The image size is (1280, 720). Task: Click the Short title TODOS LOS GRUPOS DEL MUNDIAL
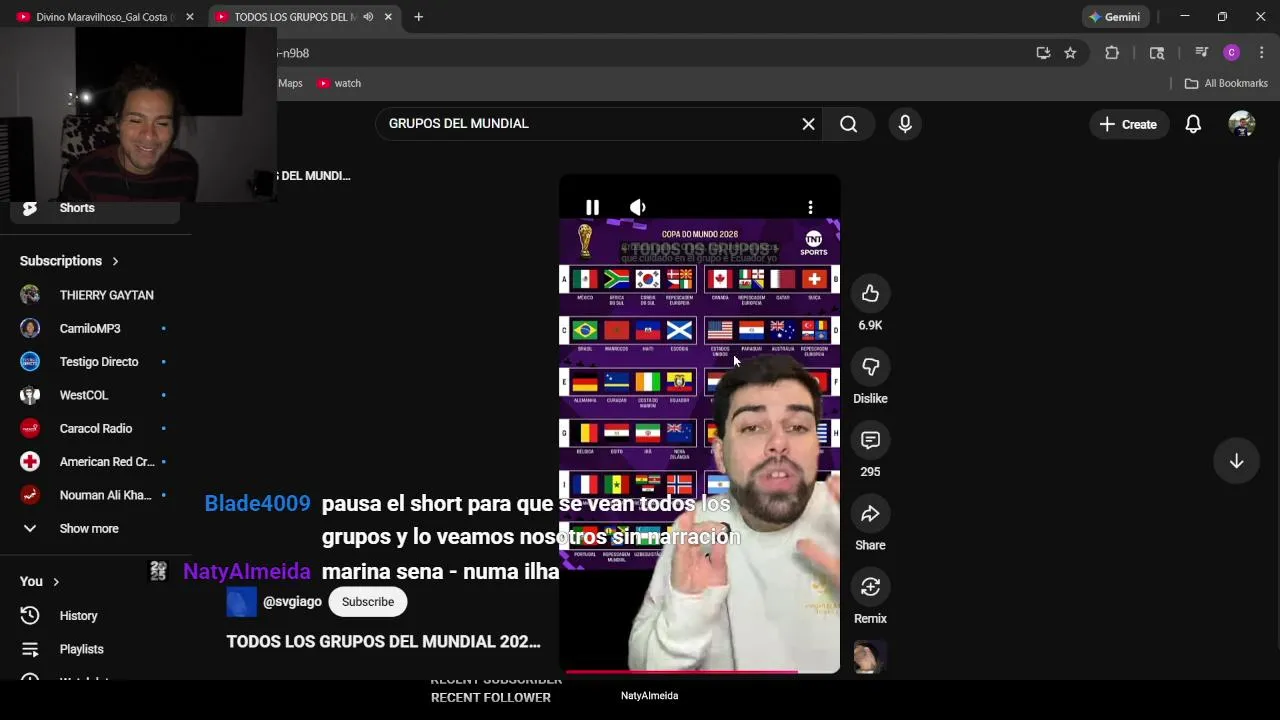(383, 642)
